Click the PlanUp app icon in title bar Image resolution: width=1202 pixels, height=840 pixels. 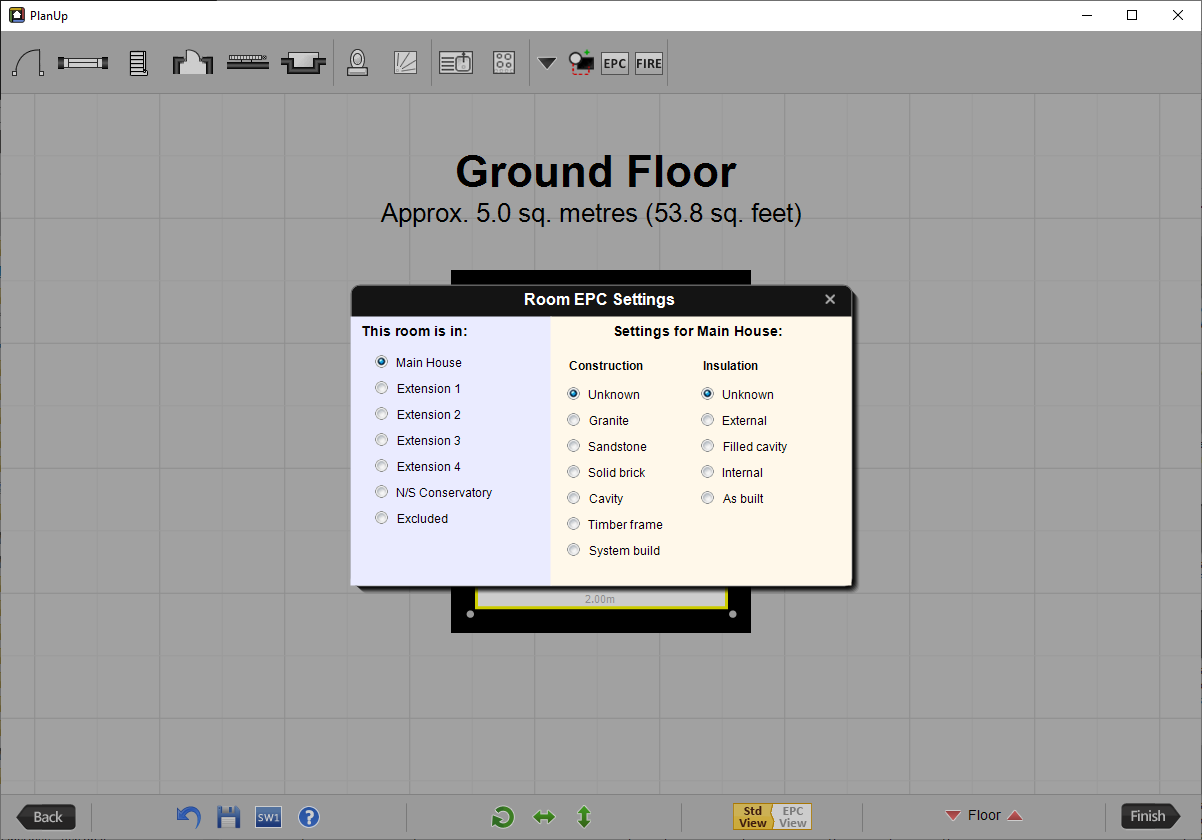tap(16, 15)
